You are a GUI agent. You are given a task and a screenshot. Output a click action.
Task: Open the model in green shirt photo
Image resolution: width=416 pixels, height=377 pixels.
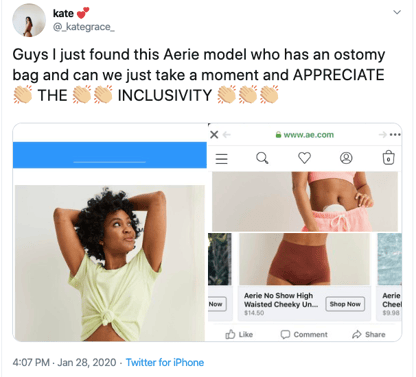pos(110,263)
